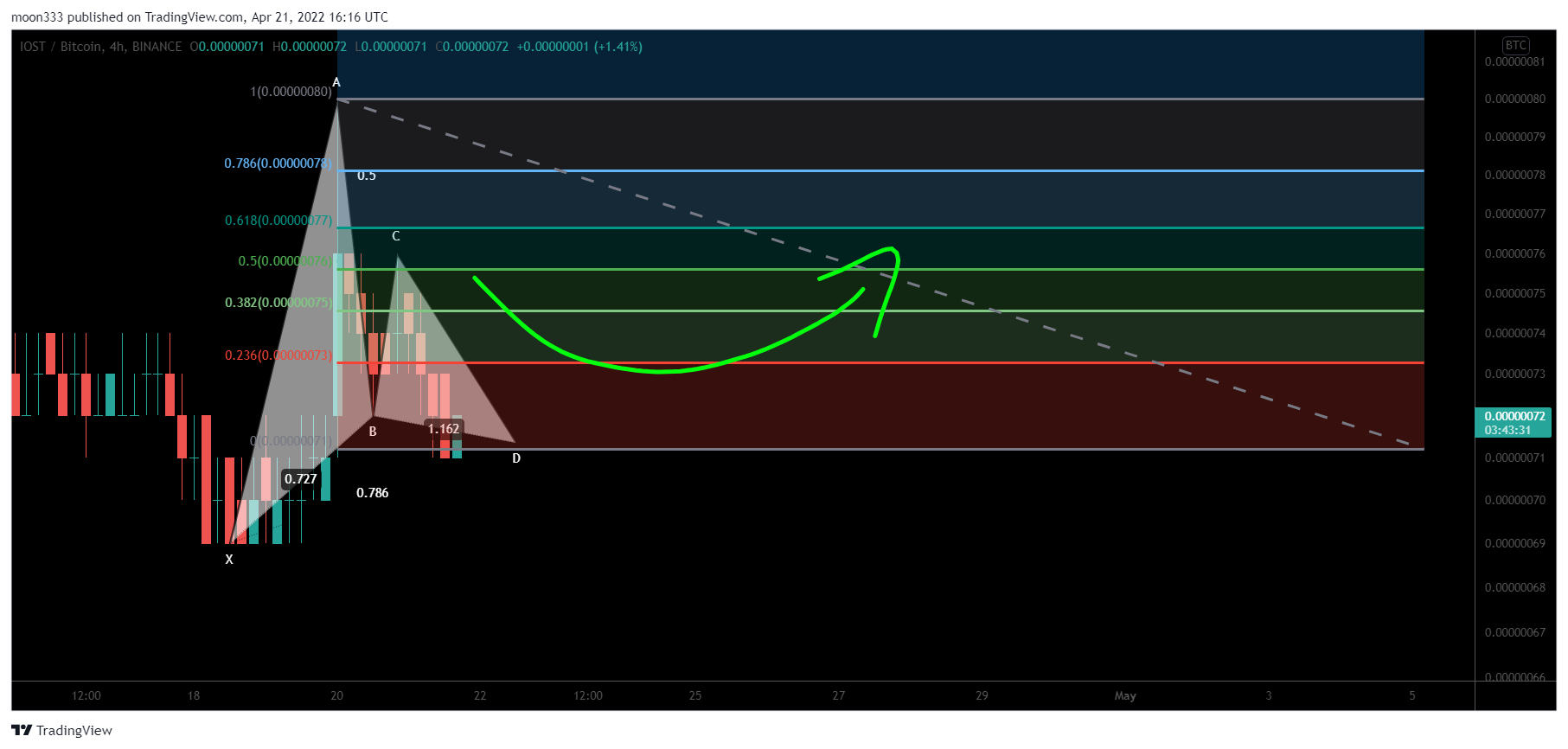Screen dimensions: 1568x749
Task: Click the 0.236(0.00000073) Fibonacci label
Action: pos(278,355)
